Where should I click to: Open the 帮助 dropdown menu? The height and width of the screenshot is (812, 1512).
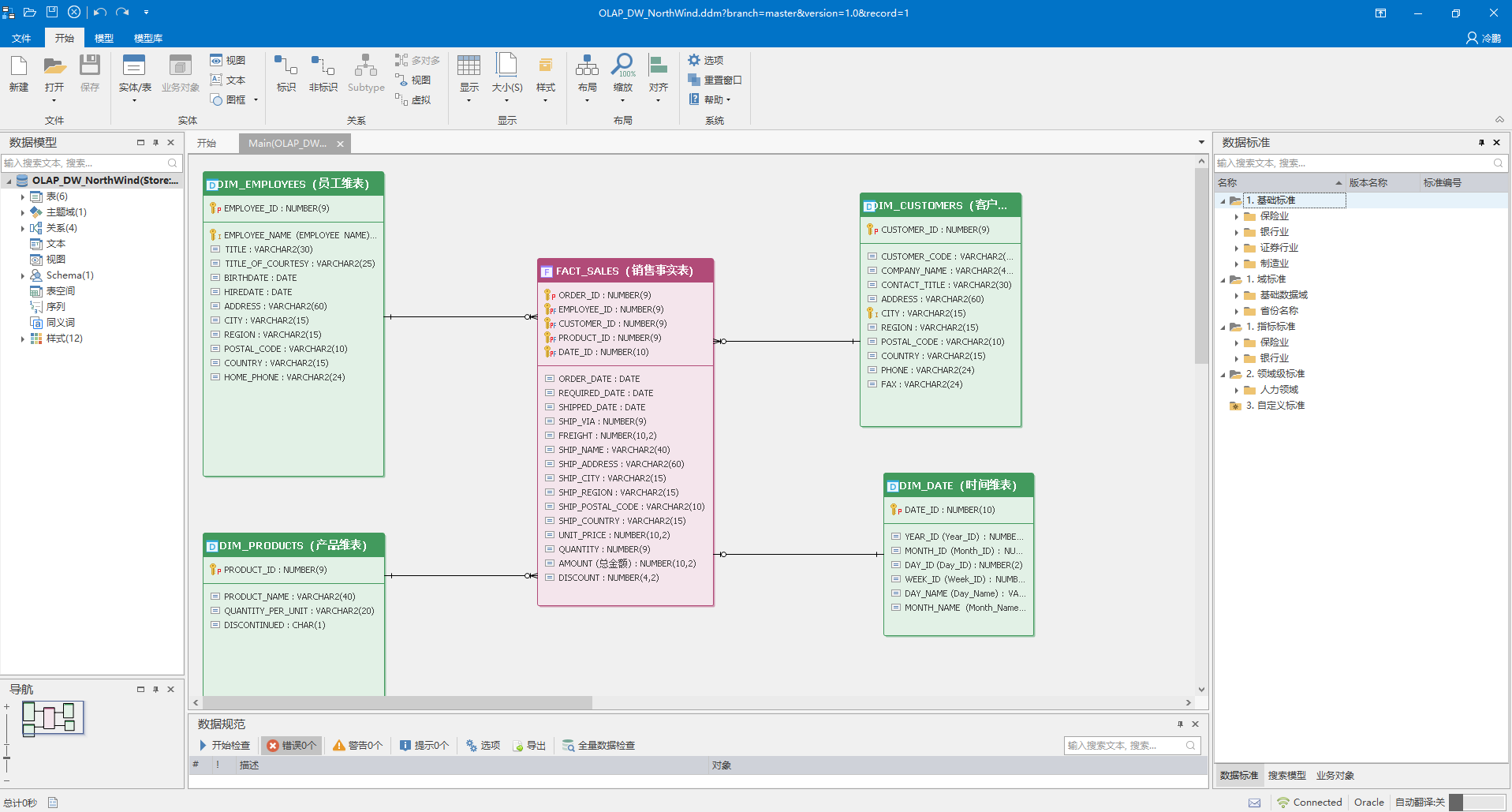point(710,99)
